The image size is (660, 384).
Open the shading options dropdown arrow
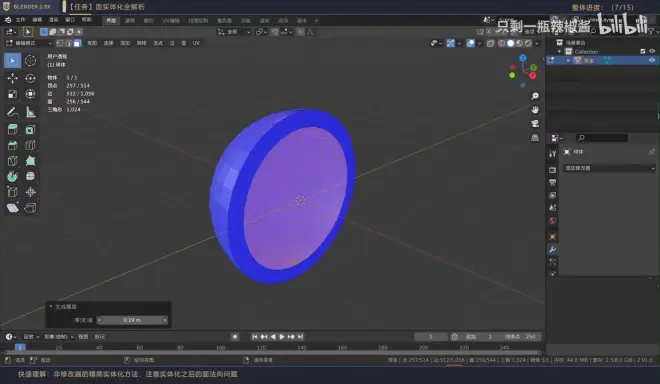[x=537, y=43]
